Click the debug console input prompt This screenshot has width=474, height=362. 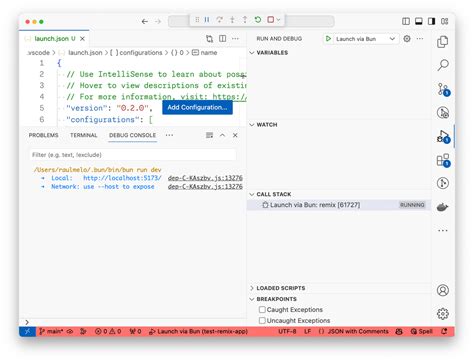click(133, 322)
